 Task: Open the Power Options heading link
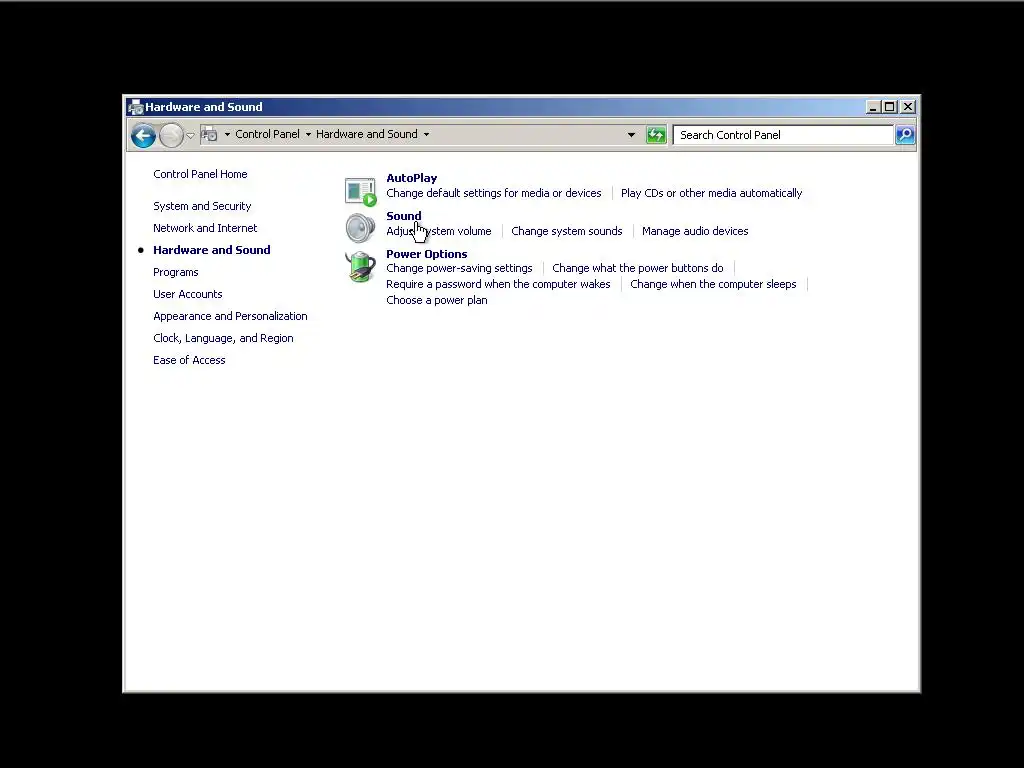click(426, 254)
